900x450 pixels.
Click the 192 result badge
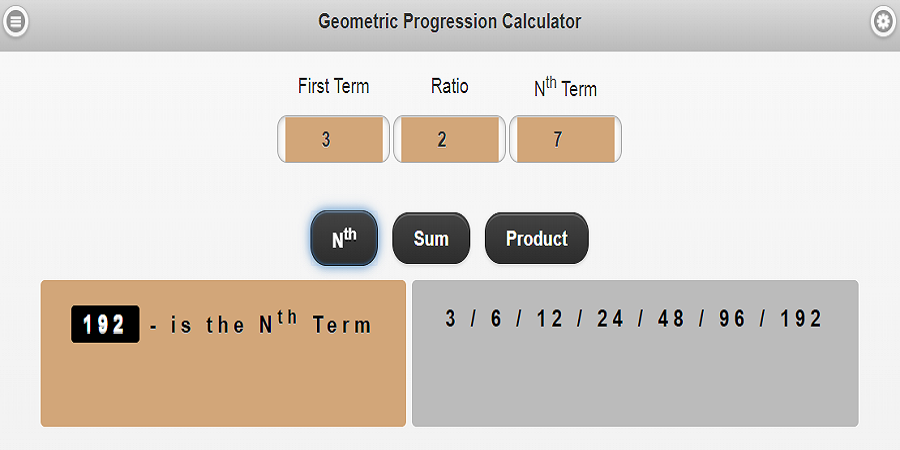[x=104, y=324]
